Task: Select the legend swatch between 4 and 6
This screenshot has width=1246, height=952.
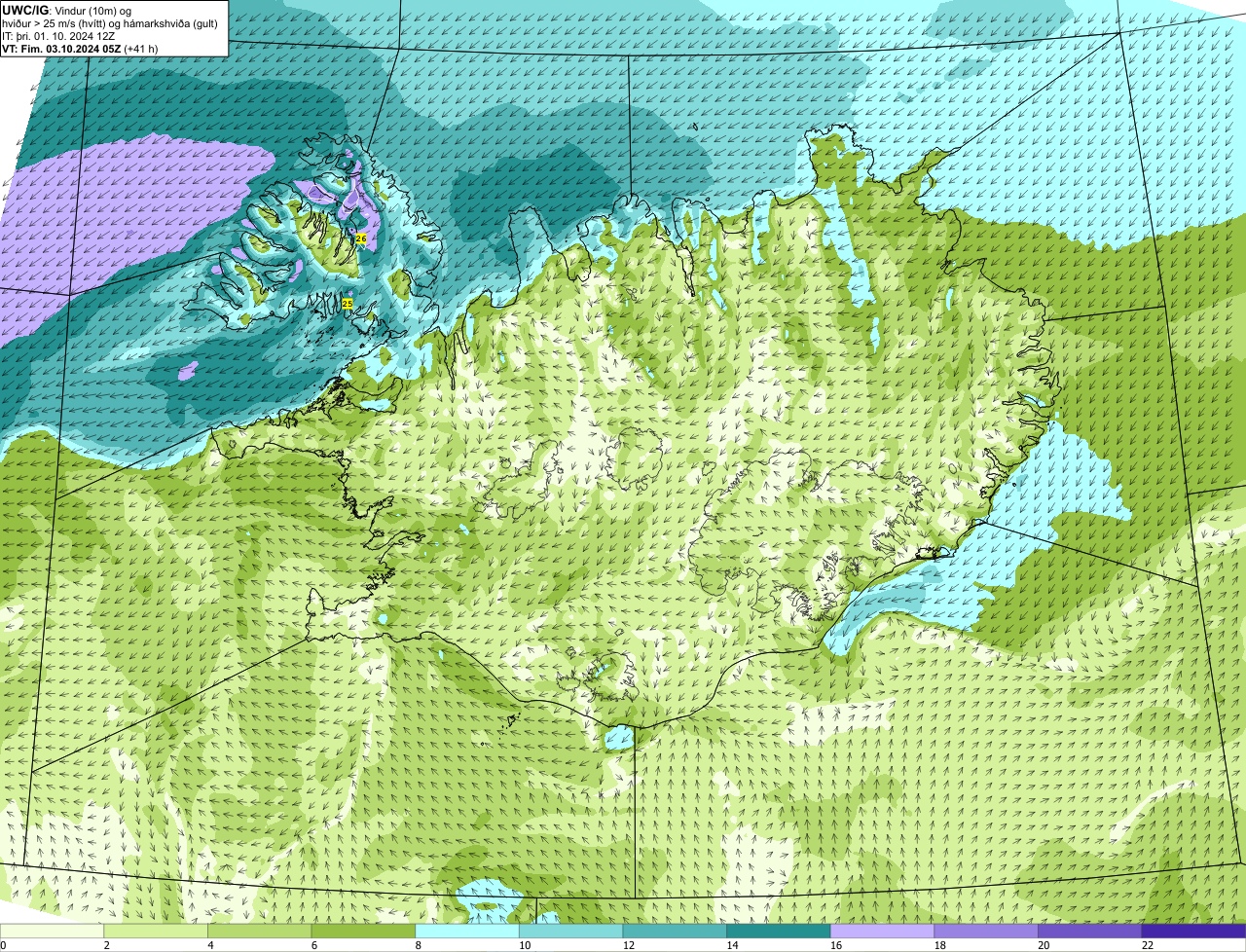Action: (259, 931)
